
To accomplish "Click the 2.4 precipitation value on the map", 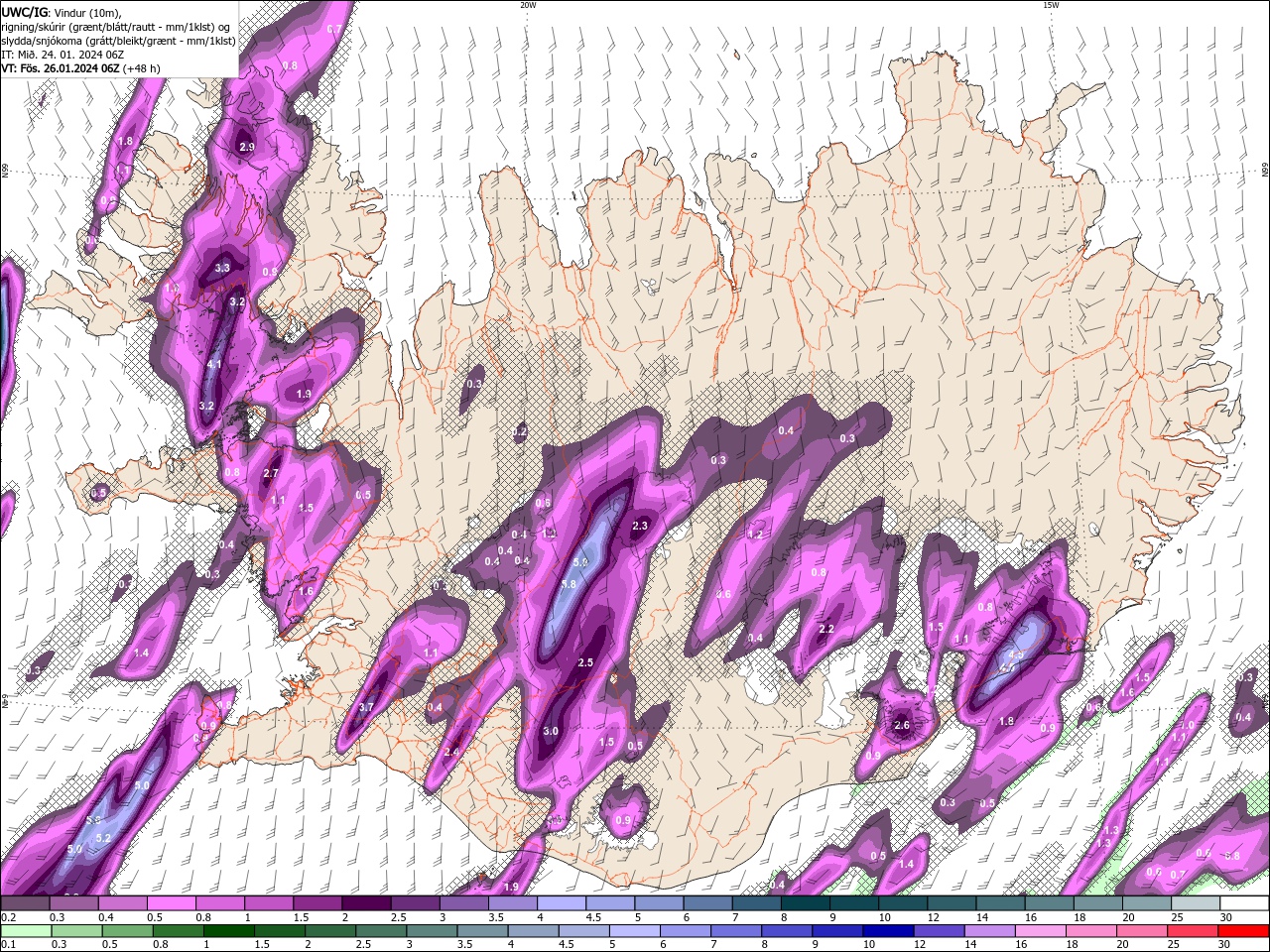I will point(450,753).
